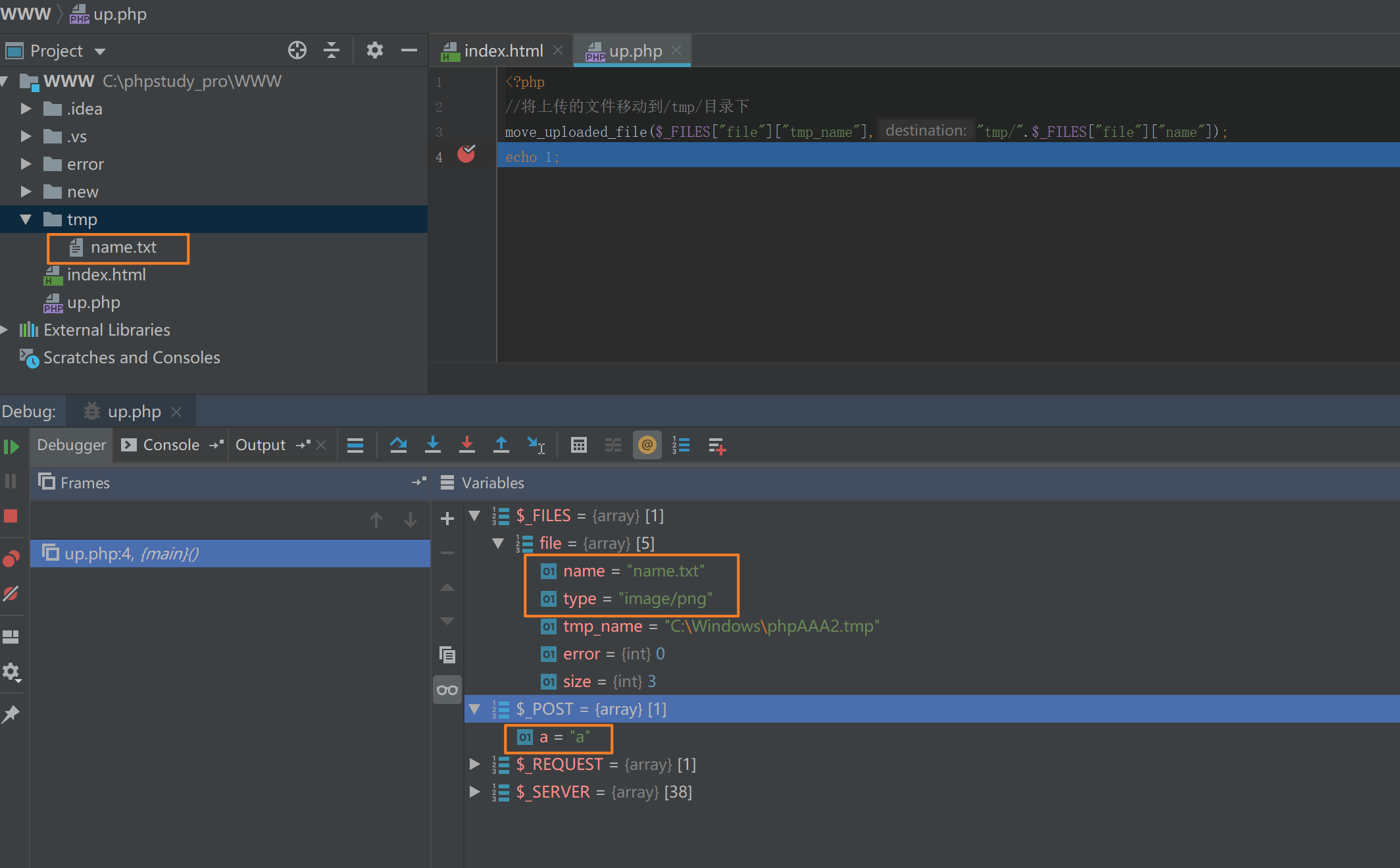Close the Output tab
This screenshot has width=1400, height=868.
pyautogui.click(x=322, y=446)
